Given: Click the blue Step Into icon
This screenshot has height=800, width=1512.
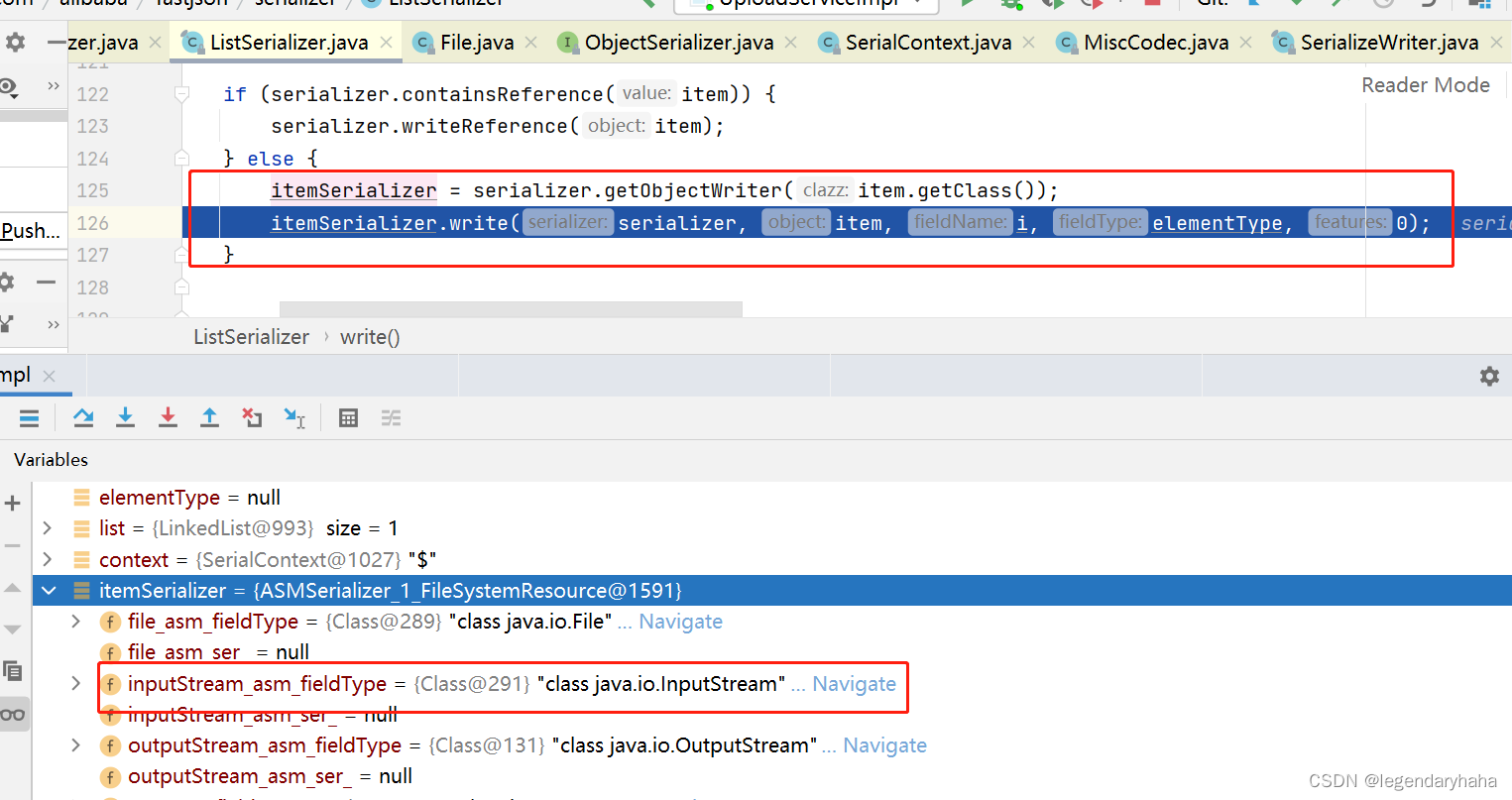Looking at the screenshot, I should point(126,418).
